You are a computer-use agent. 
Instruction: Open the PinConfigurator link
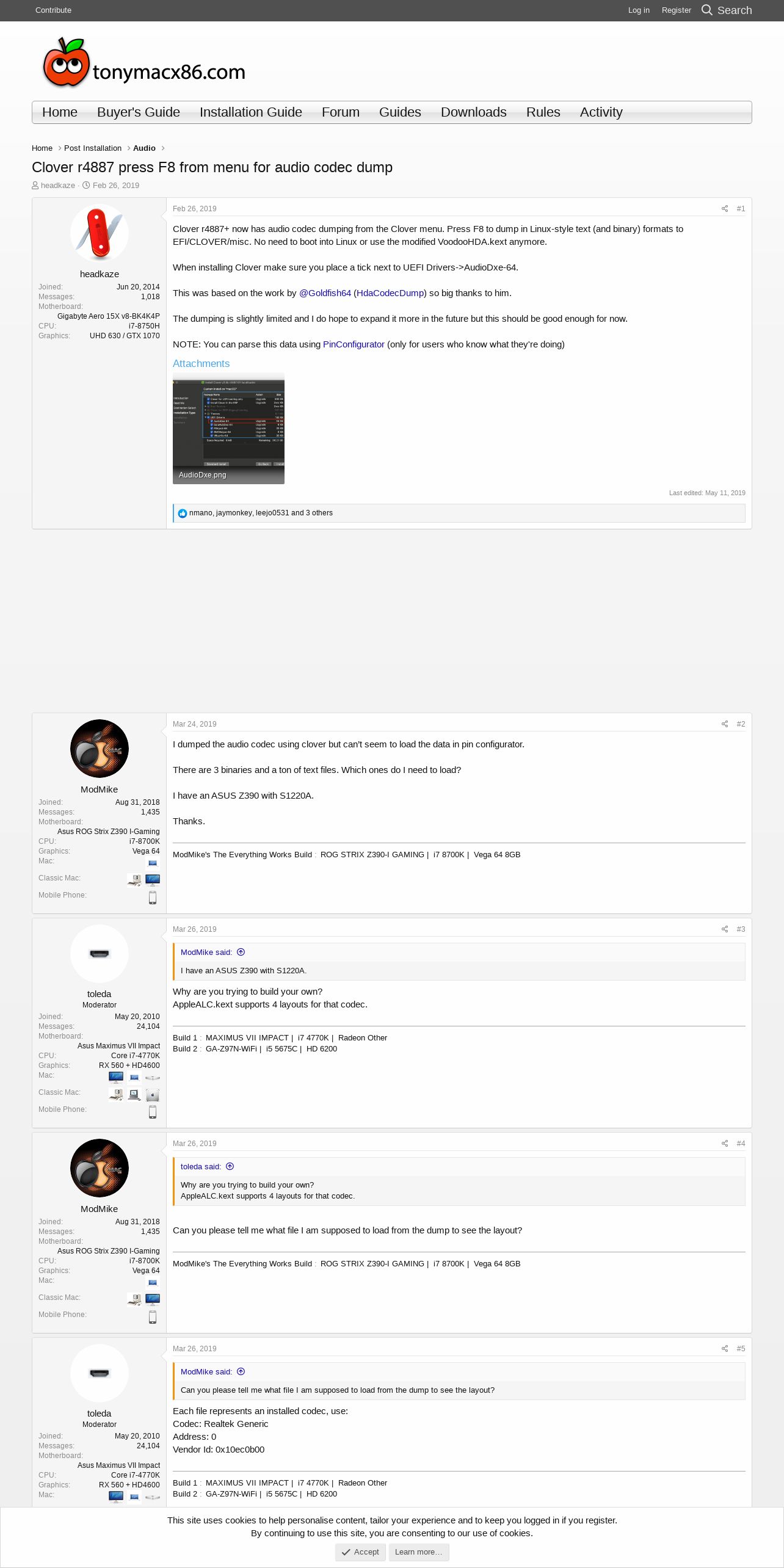pyautogui.click(x=354, y=344)
